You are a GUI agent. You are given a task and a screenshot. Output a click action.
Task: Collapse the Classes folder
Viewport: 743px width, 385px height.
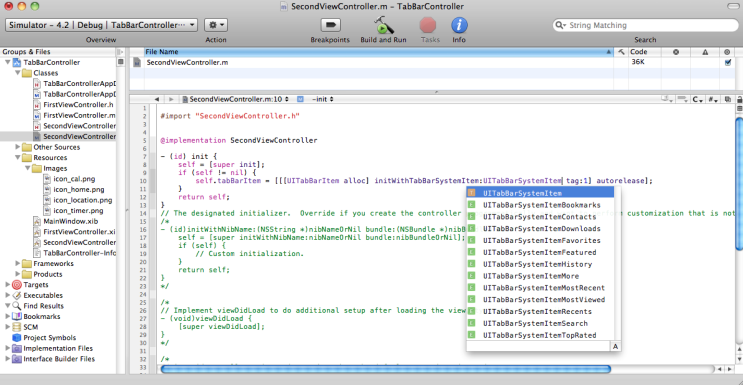point(18,73)
